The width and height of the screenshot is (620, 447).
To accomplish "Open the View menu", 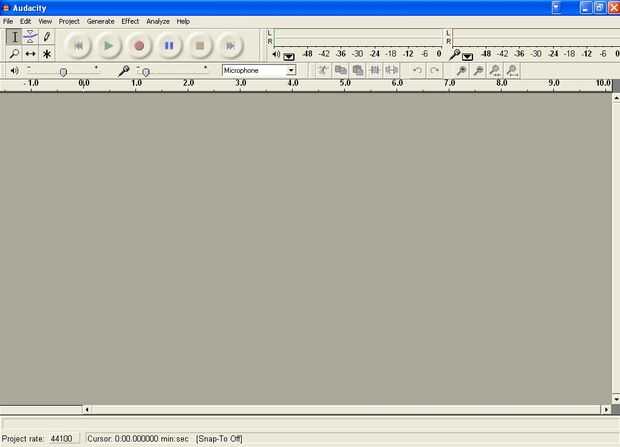I will tap(45, 21).
